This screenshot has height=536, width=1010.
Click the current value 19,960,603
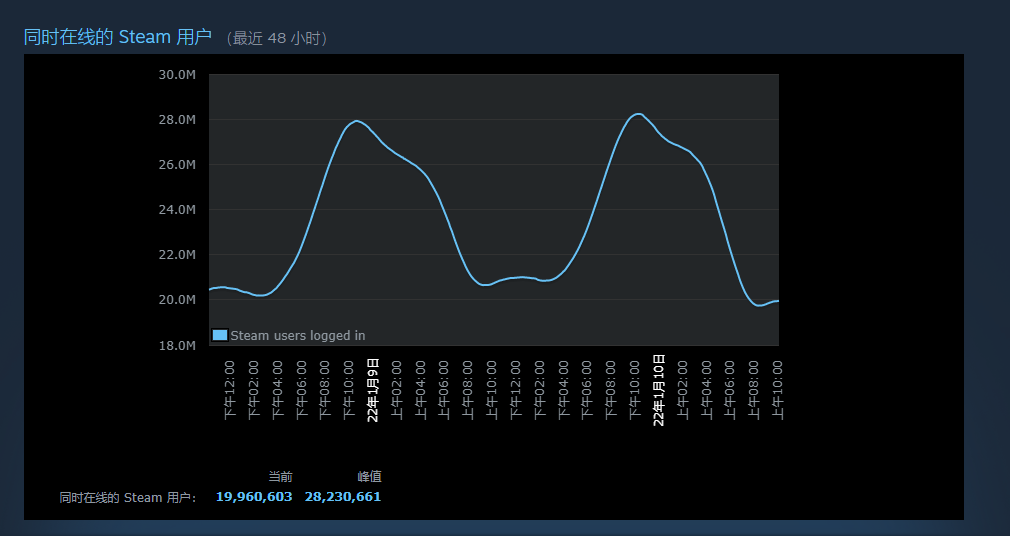click(x=254, y=497)
